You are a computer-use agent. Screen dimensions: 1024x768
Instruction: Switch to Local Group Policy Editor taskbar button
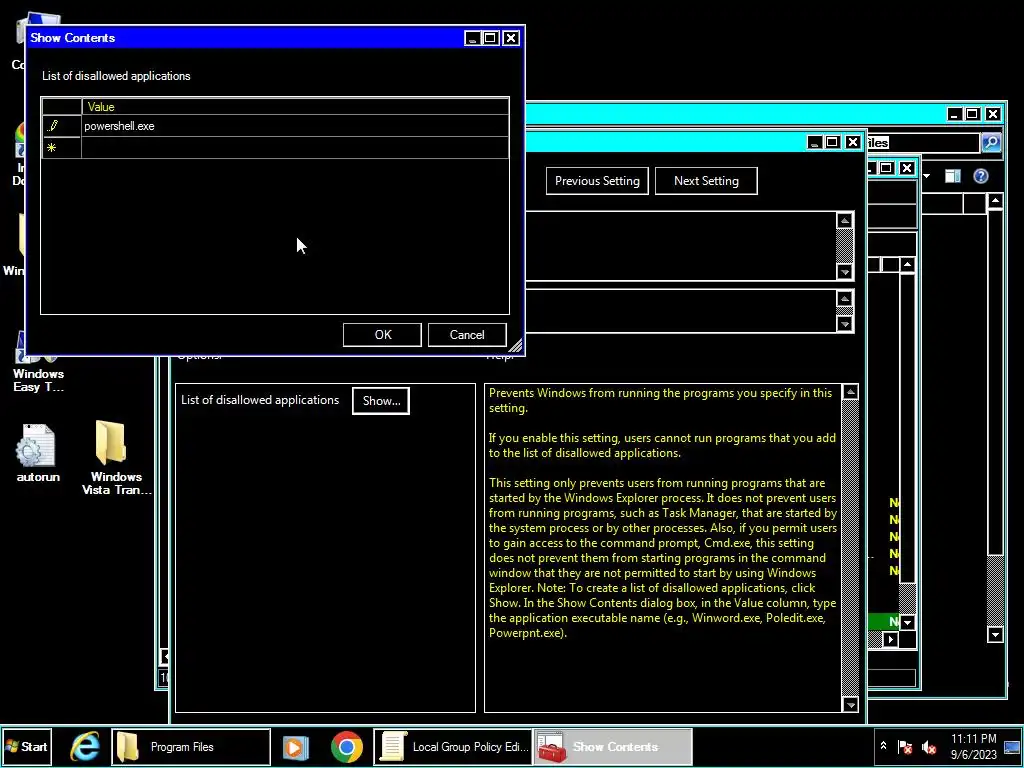click(453, 746)
